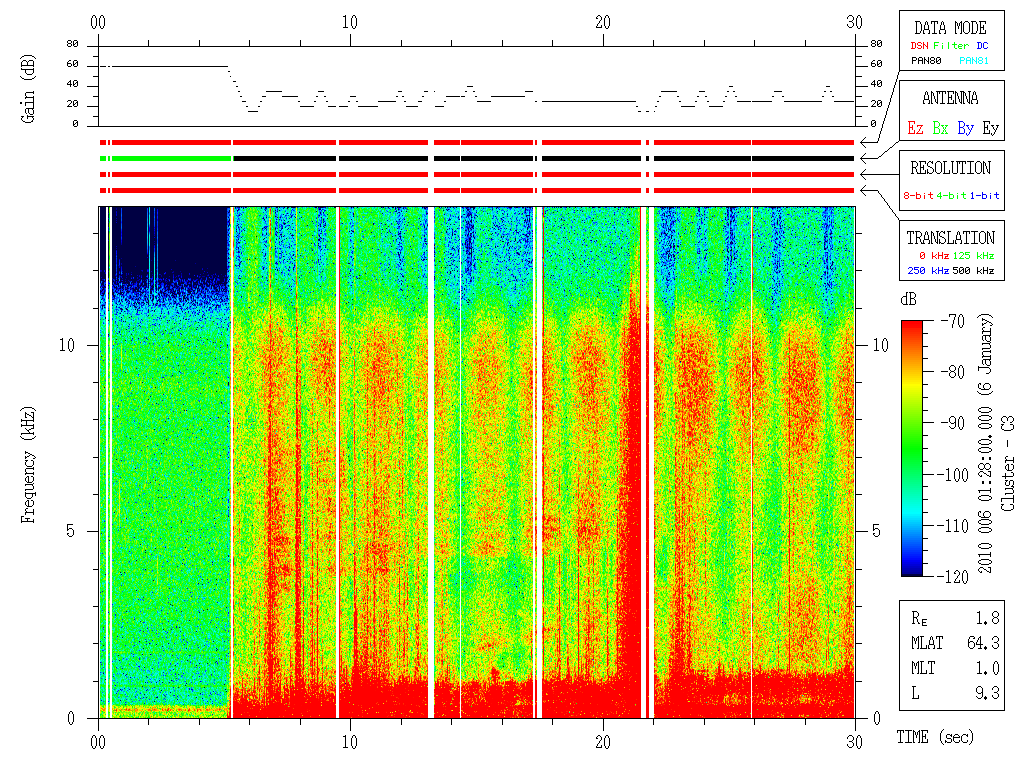
Task: Click the 500 kHz translation label
Action: point(973,270)
